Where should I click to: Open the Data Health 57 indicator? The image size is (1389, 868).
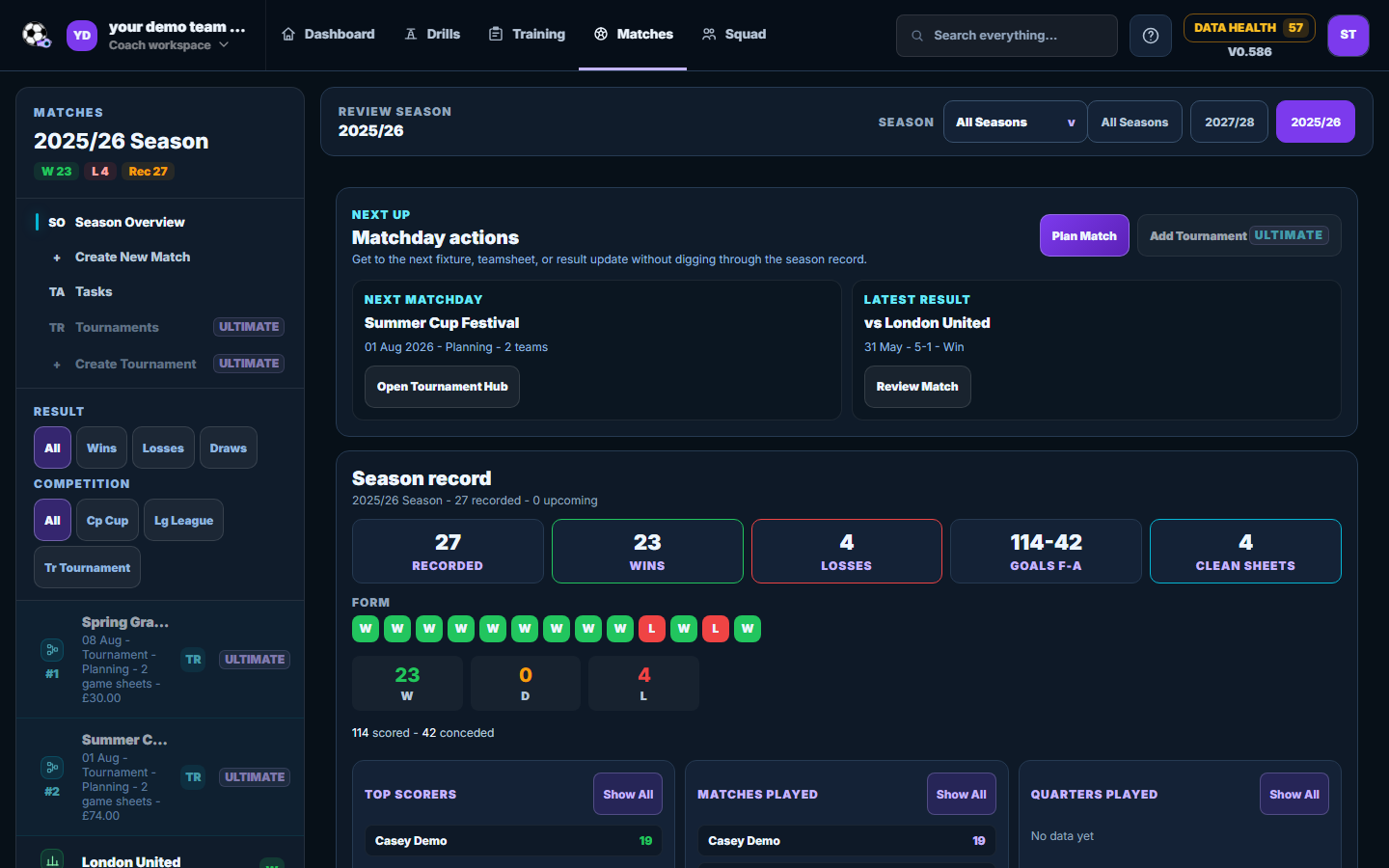(x=1249, y=28)
